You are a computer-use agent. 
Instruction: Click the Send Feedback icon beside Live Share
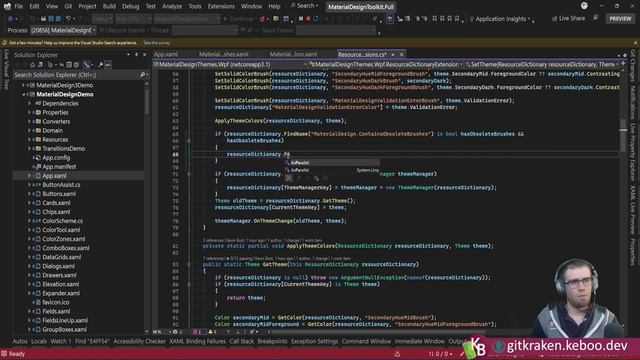tap(596, 18)
